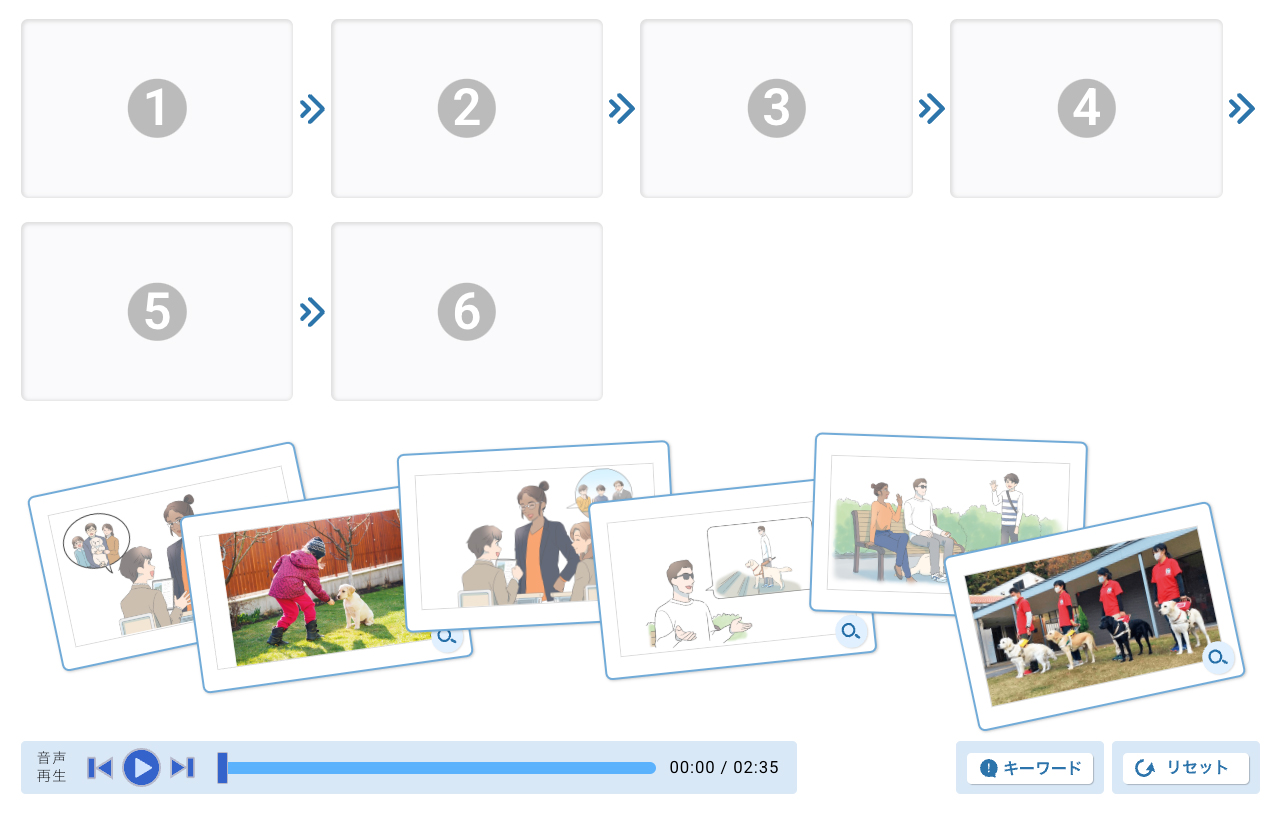Screen dimensions: 1280x814
Task: Select empty slot number 4
Action: pyautogui.click(x=1086, y=108)
